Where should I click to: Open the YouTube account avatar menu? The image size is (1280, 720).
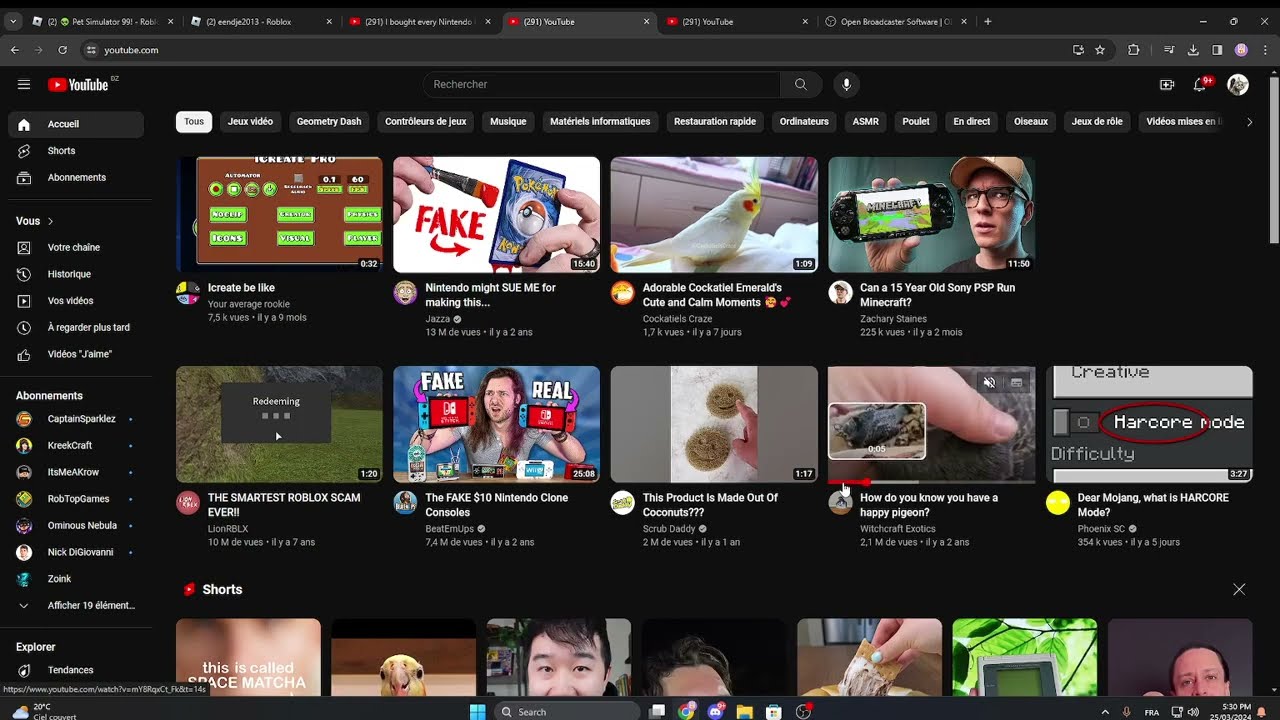1238,85
